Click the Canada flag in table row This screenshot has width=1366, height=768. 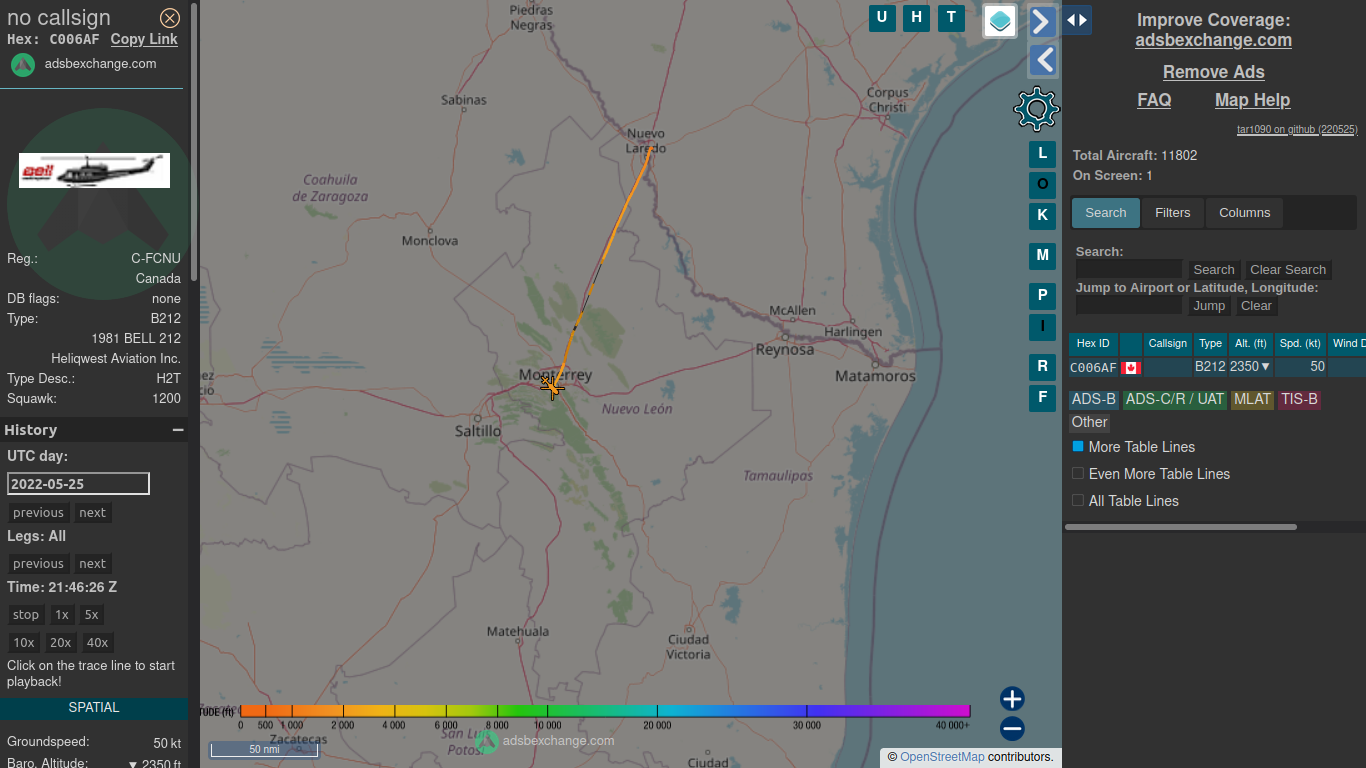click(x=1131, y=368)
